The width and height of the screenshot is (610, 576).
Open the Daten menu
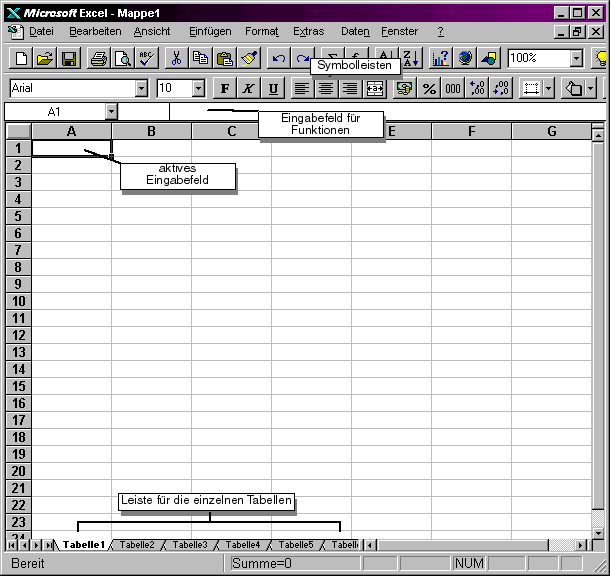[x=355, y=32]
